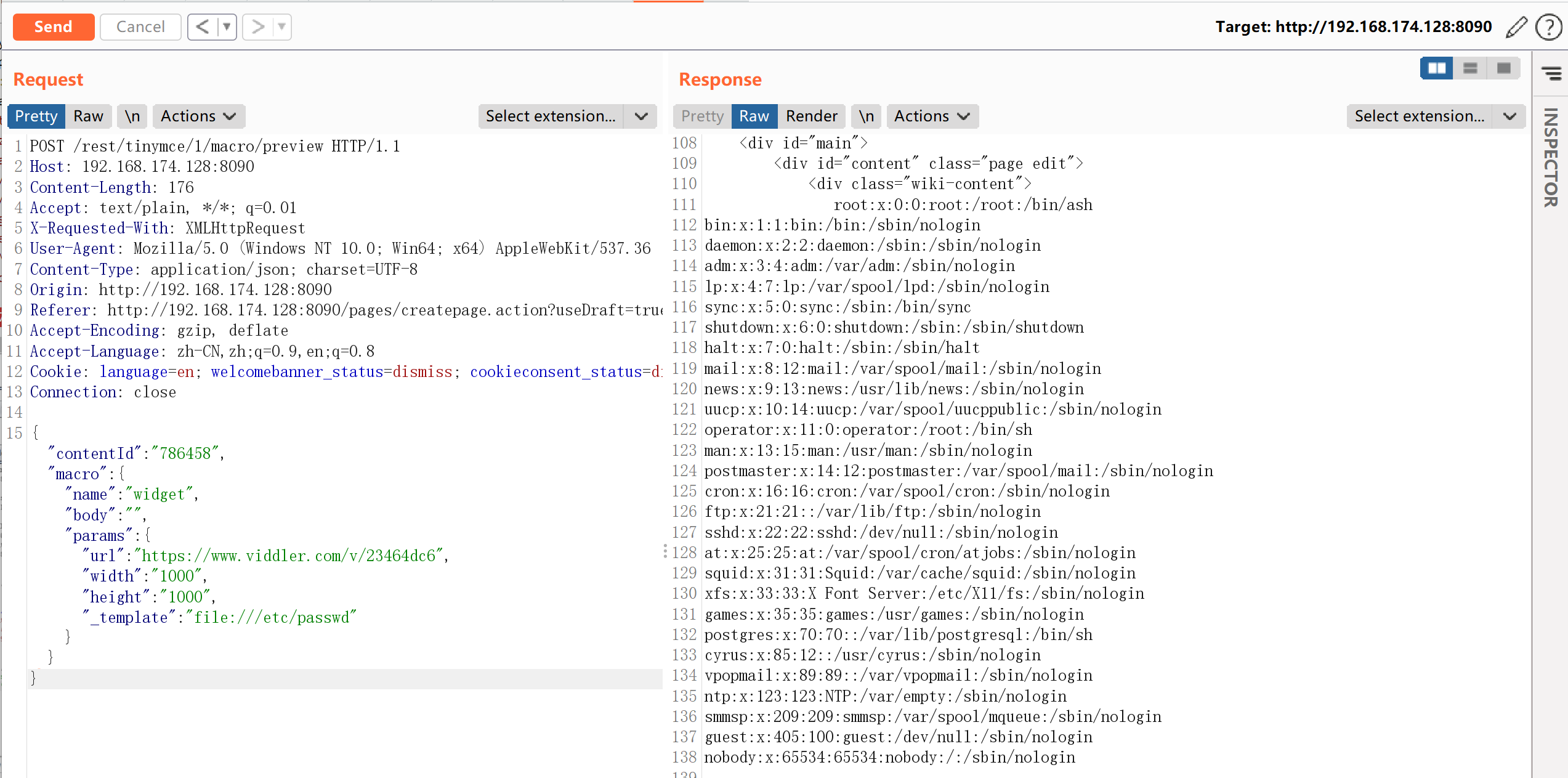This screenshot has width=1568, height=778.
Task: Open the help question mark icon
Action: pos(1548,28)
